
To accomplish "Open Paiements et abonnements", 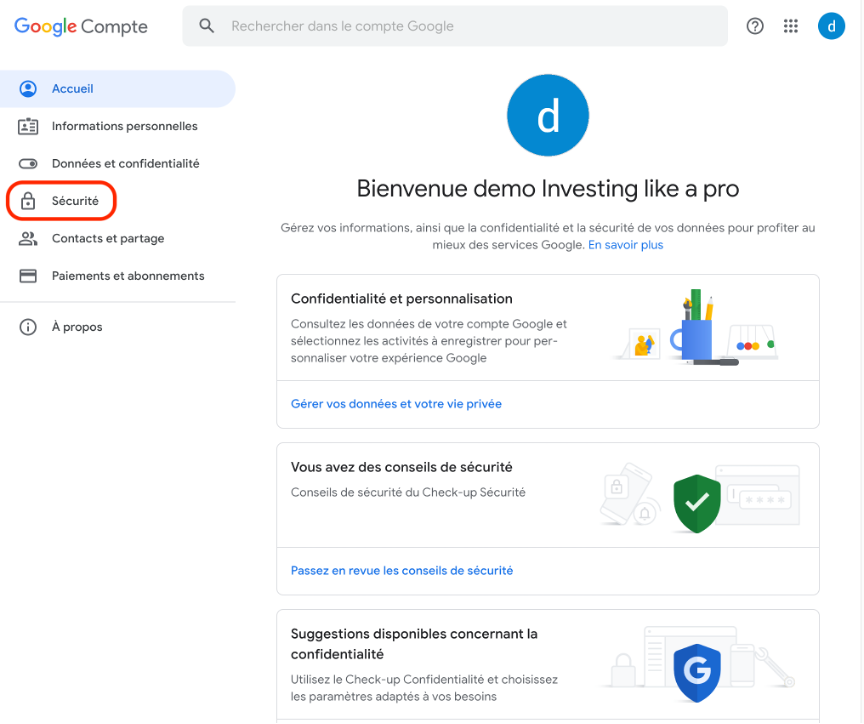I will tap(117, 276).
